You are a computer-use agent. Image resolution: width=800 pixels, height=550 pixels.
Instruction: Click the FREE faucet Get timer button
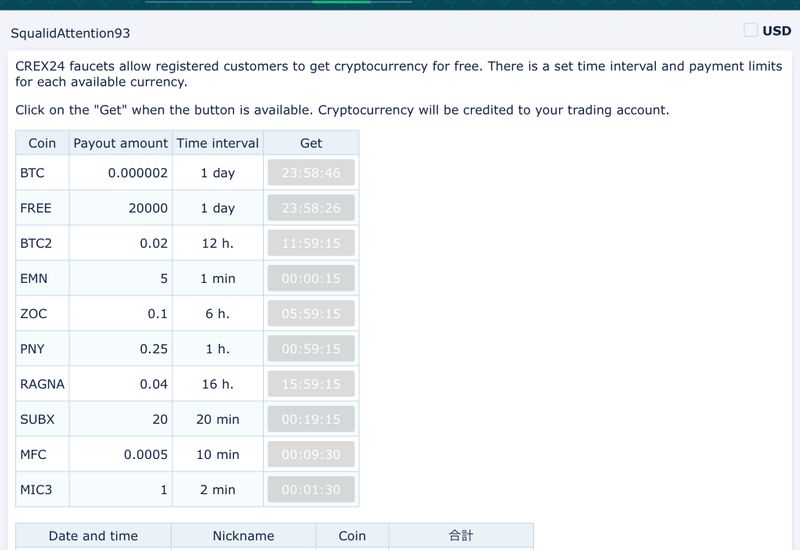click(311, 208)
